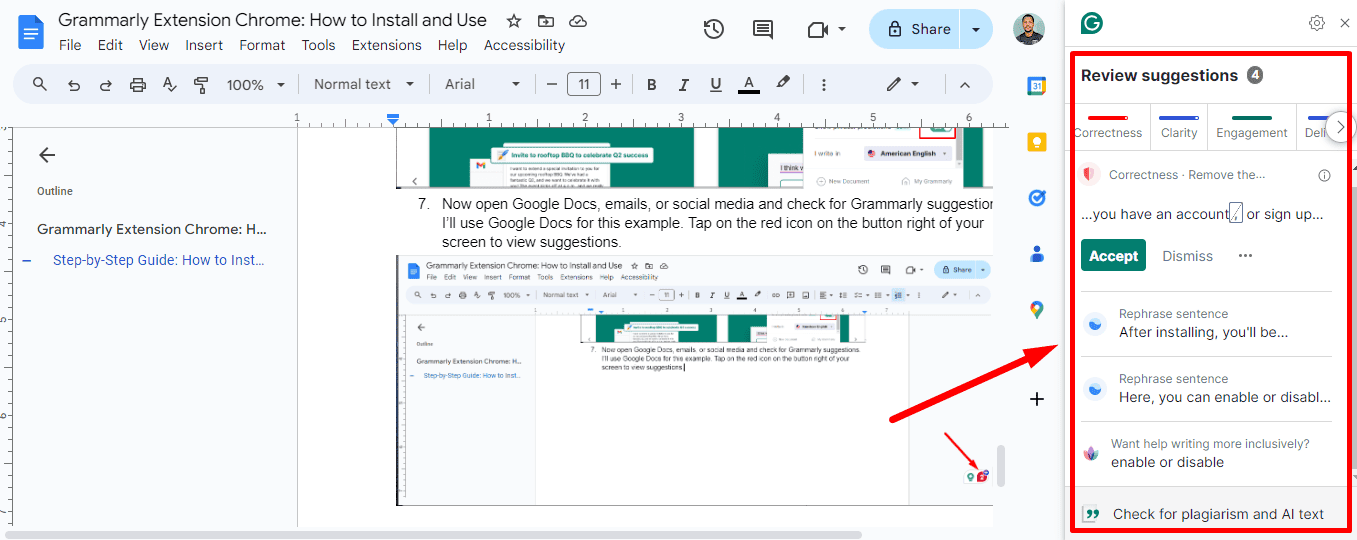Close the Grammarly sidebar
The width and height of the screenshot is (1357, 540).
pyautogui.click(x=1344, y=23)
